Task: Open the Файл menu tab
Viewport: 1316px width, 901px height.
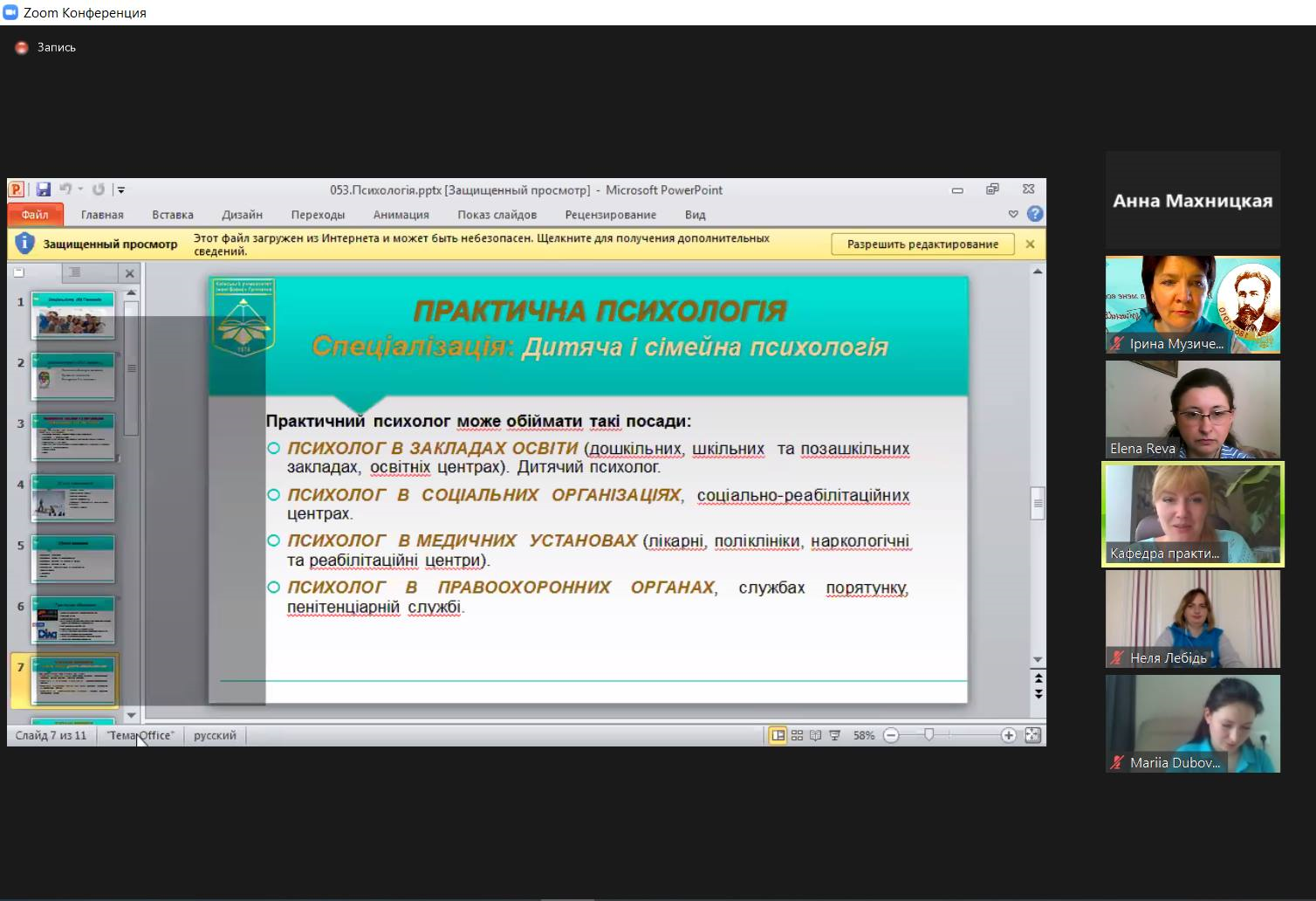Action: (x=35, y=215)
